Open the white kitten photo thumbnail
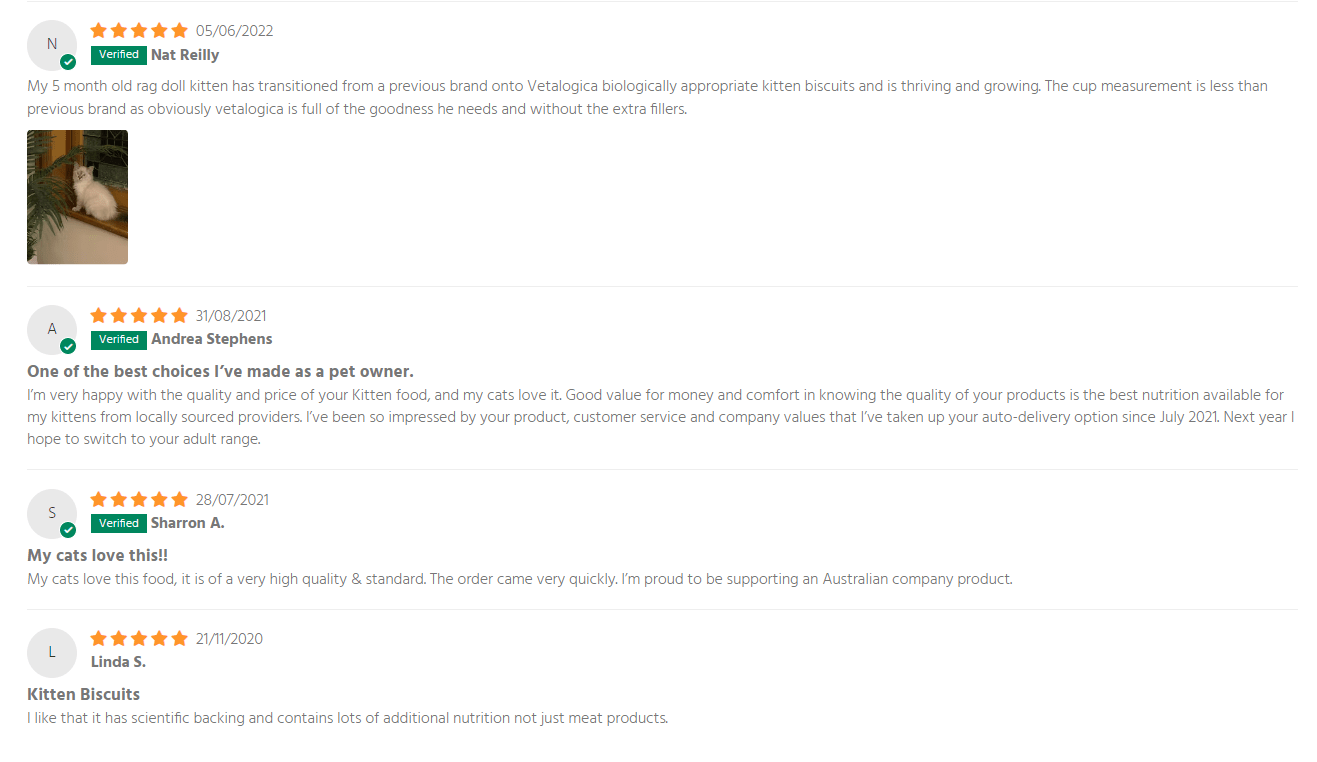The width and height of the screenshot is (1317, 762). (x=77, y=197)
